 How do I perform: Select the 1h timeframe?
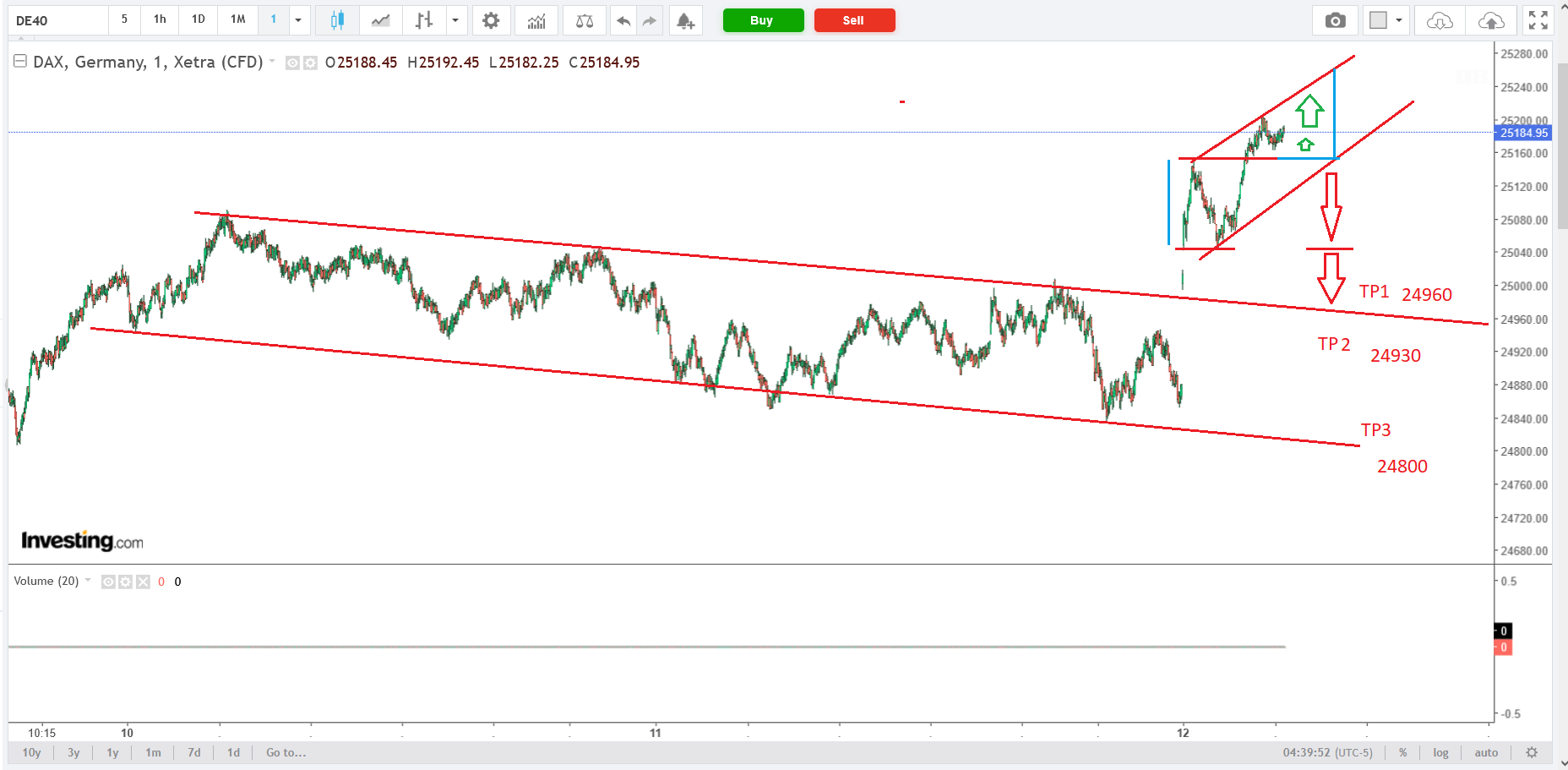(x=160, y=19)
